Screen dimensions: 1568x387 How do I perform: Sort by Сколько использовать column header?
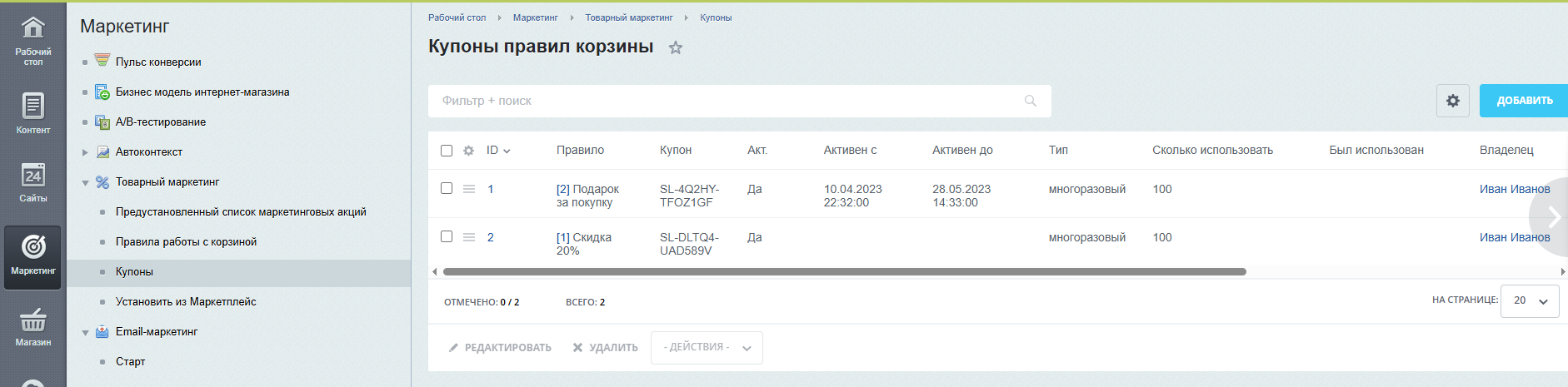tap(1212, 151)
